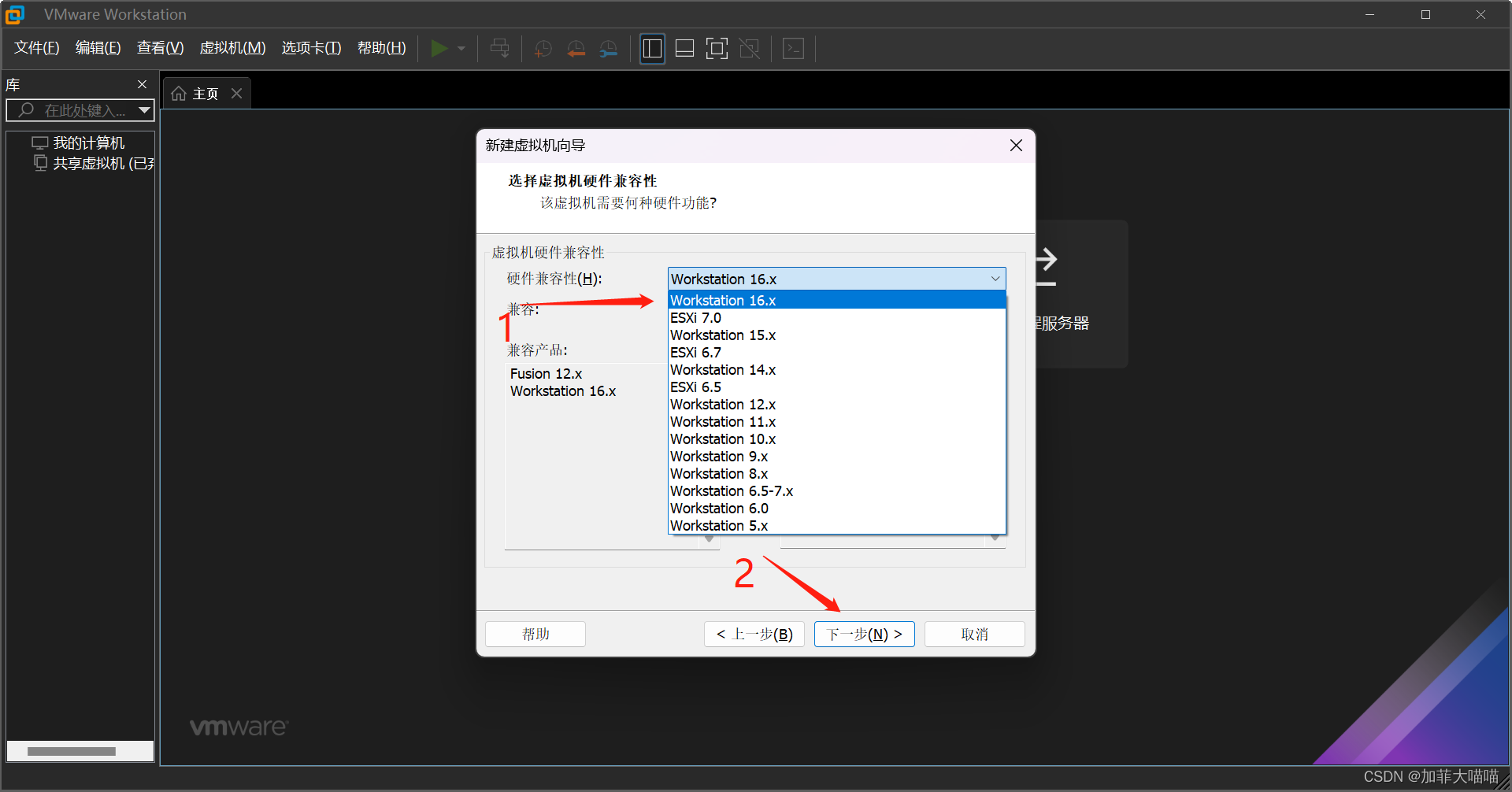The width and height of the screenshot is (1512, 792).
Task: Click the VMware Workstation logo in title bar
Action: click(x=15, y=14)
